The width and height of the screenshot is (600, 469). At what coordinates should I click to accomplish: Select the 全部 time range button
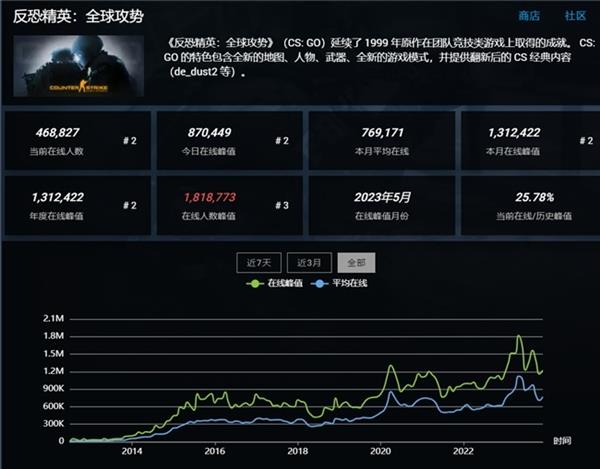(356, 262)
